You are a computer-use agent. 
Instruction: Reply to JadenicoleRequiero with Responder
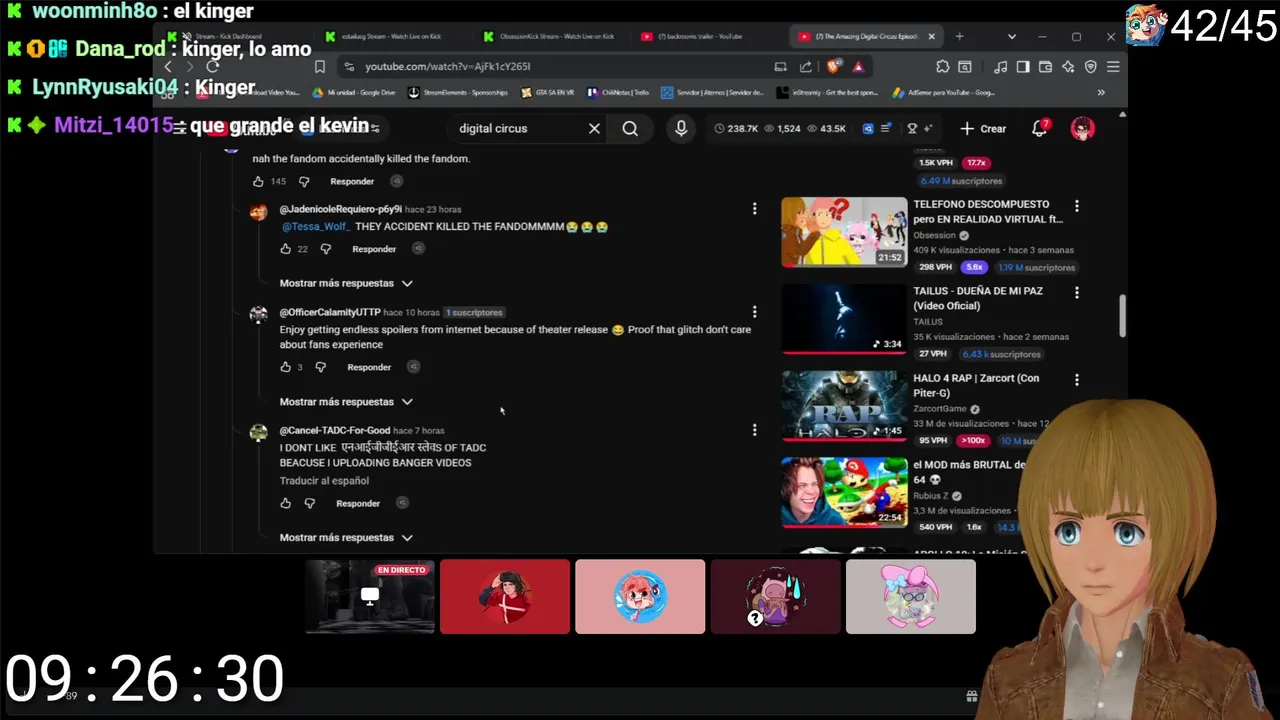[x=374, y=249]
